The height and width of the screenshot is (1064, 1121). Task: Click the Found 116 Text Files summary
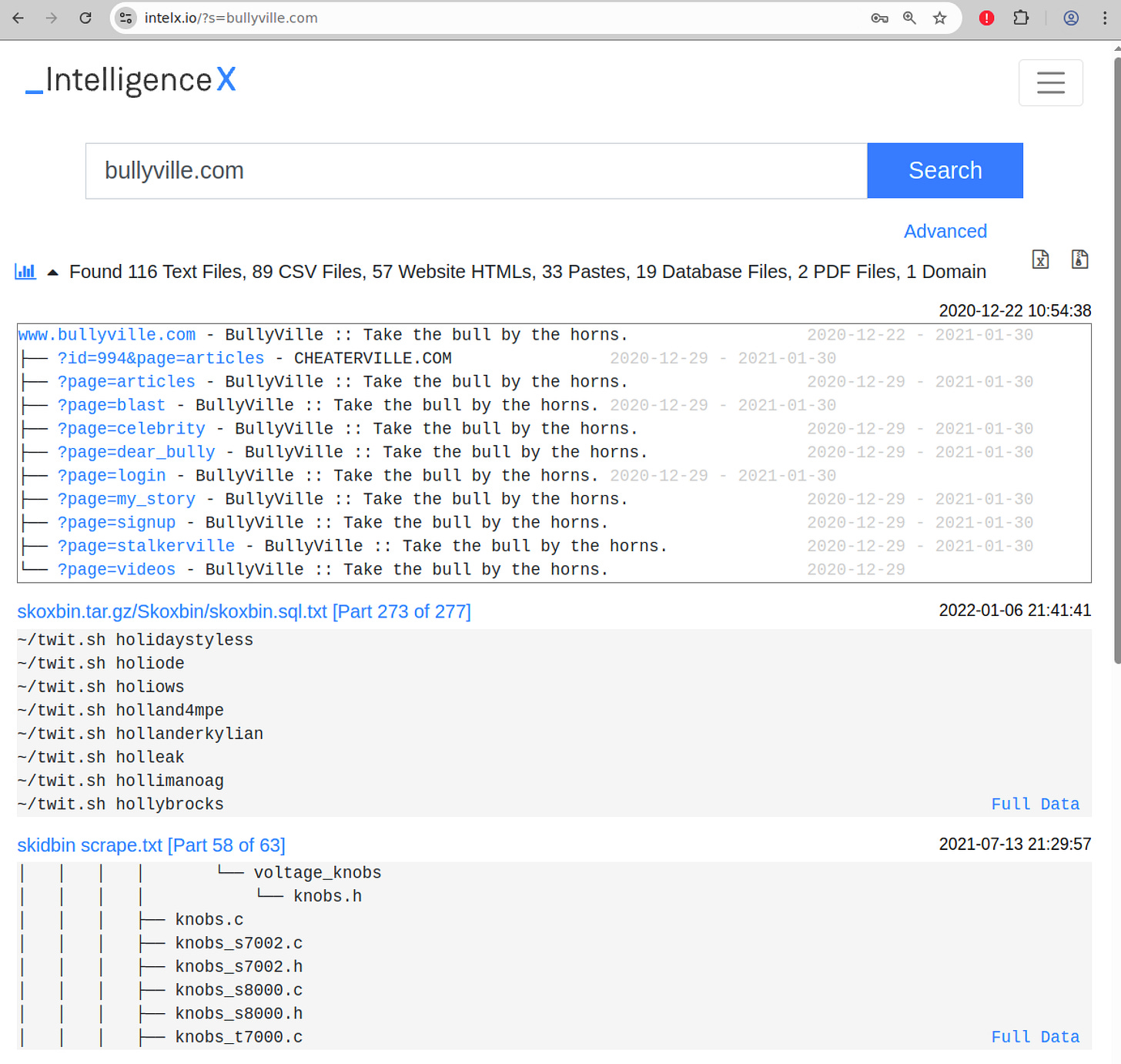(x=527, y=272)
